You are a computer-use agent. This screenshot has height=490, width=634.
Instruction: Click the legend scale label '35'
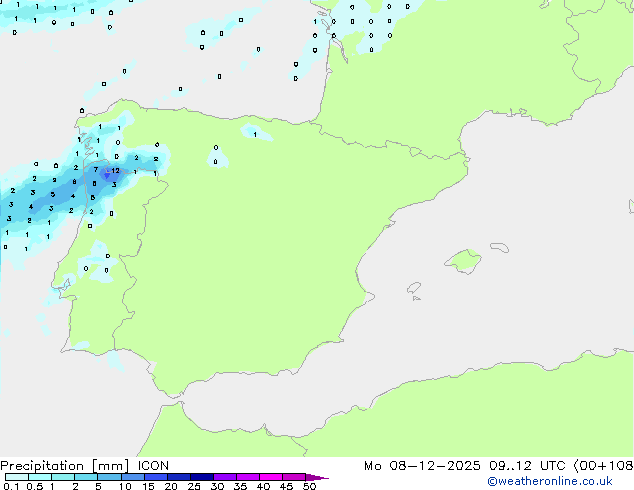click(240, 486)
